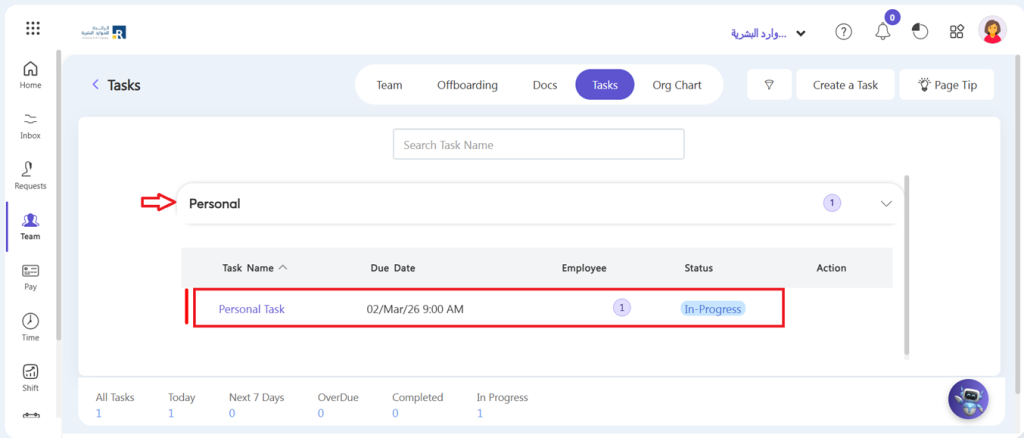The image size is (1024, 438).
Task: Switch to the Offboarding tab
Action: (467, 85)
